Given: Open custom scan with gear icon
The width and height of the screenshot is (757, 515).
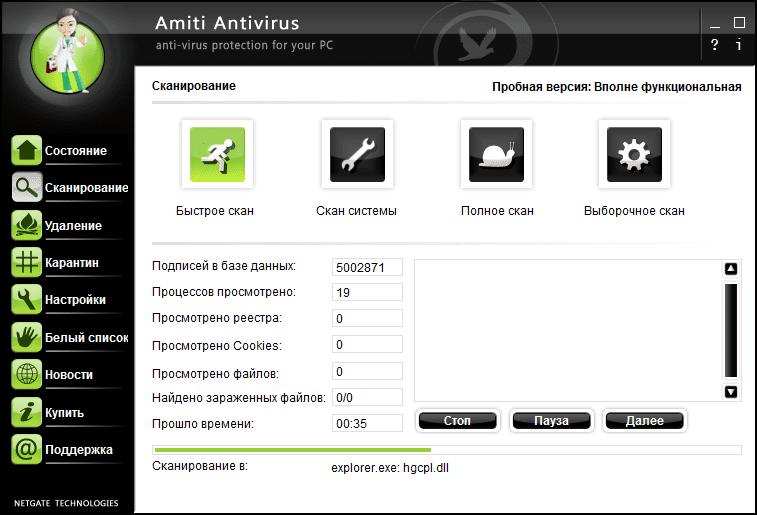Looking at the screenshot, I should [634, 156].
